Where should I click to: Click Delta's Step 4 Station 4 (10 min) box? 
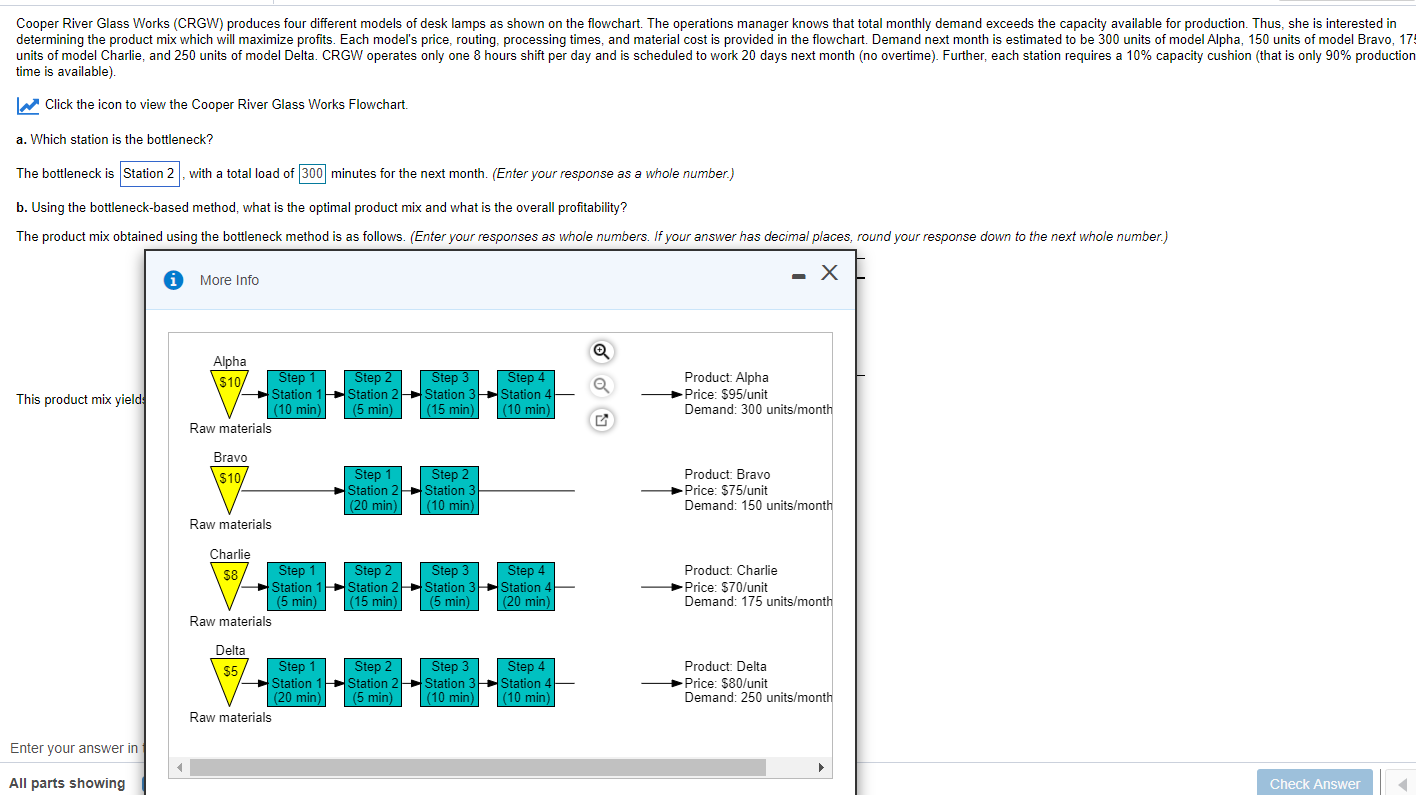pyautogui.click(x=527, y=683)
